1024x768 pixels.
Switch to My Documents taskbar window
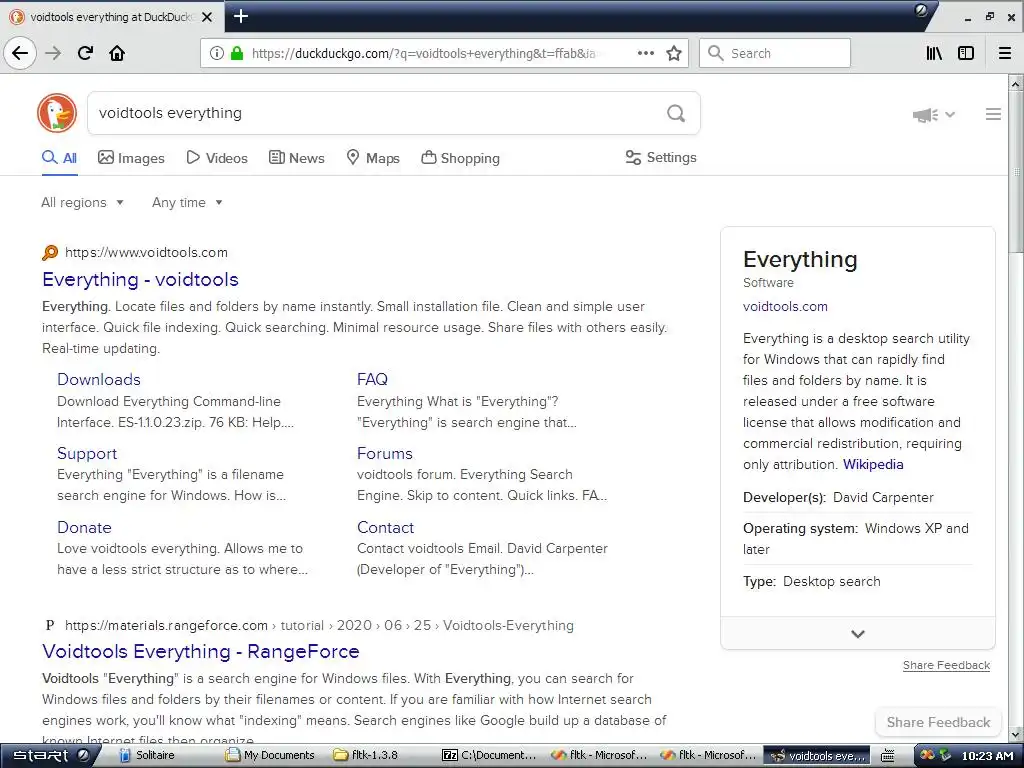270,756
